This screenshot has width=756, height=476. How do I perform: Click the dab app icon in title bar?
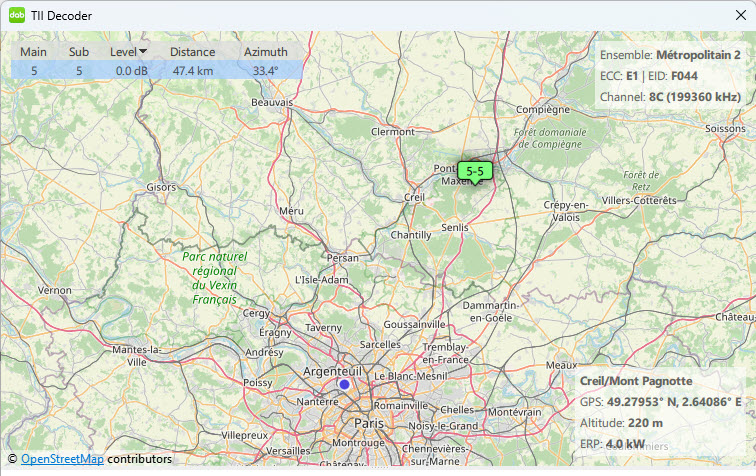pos(17,15)
